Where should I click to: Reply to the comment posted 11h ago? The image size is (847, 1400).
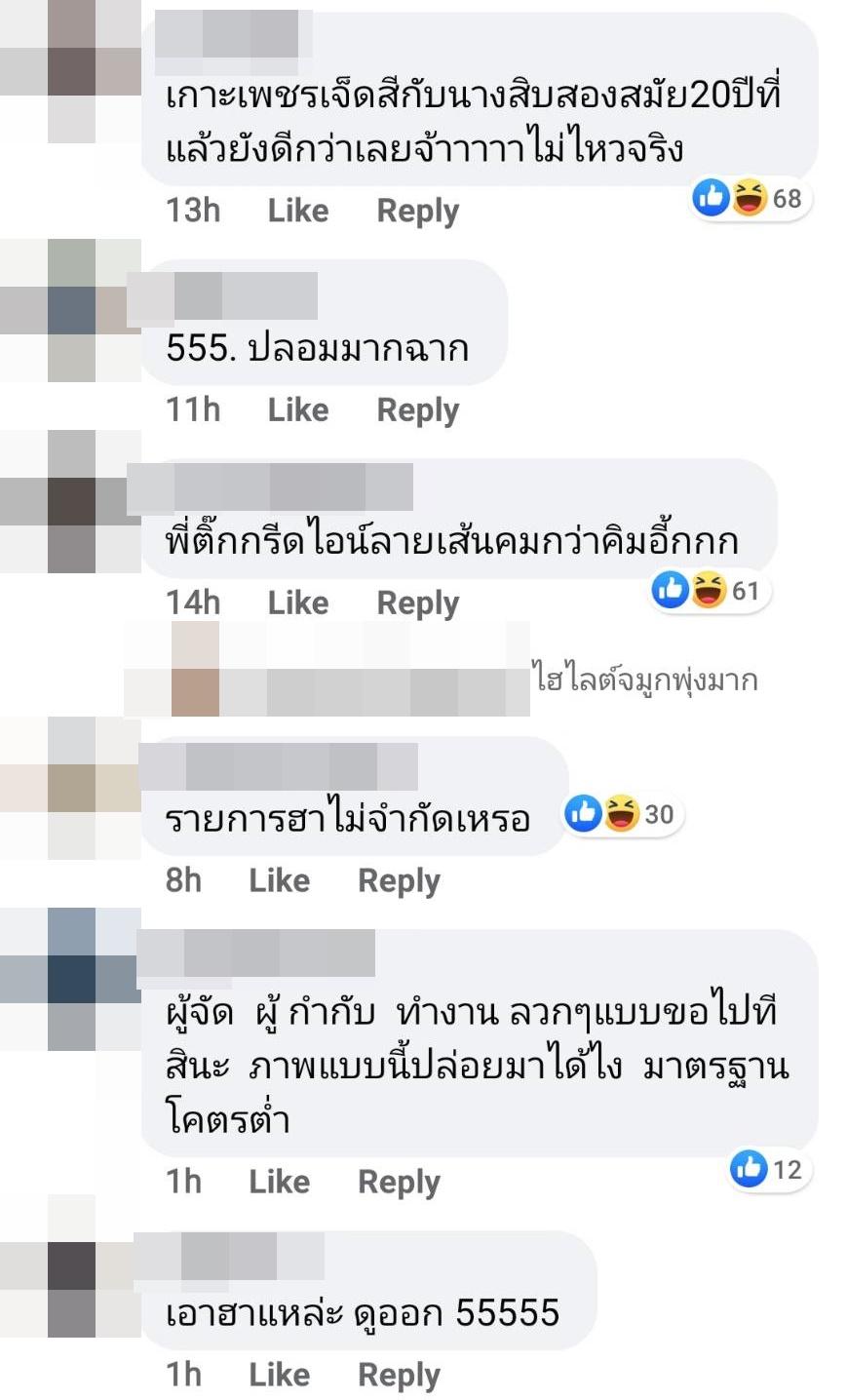tap(418, 410)
